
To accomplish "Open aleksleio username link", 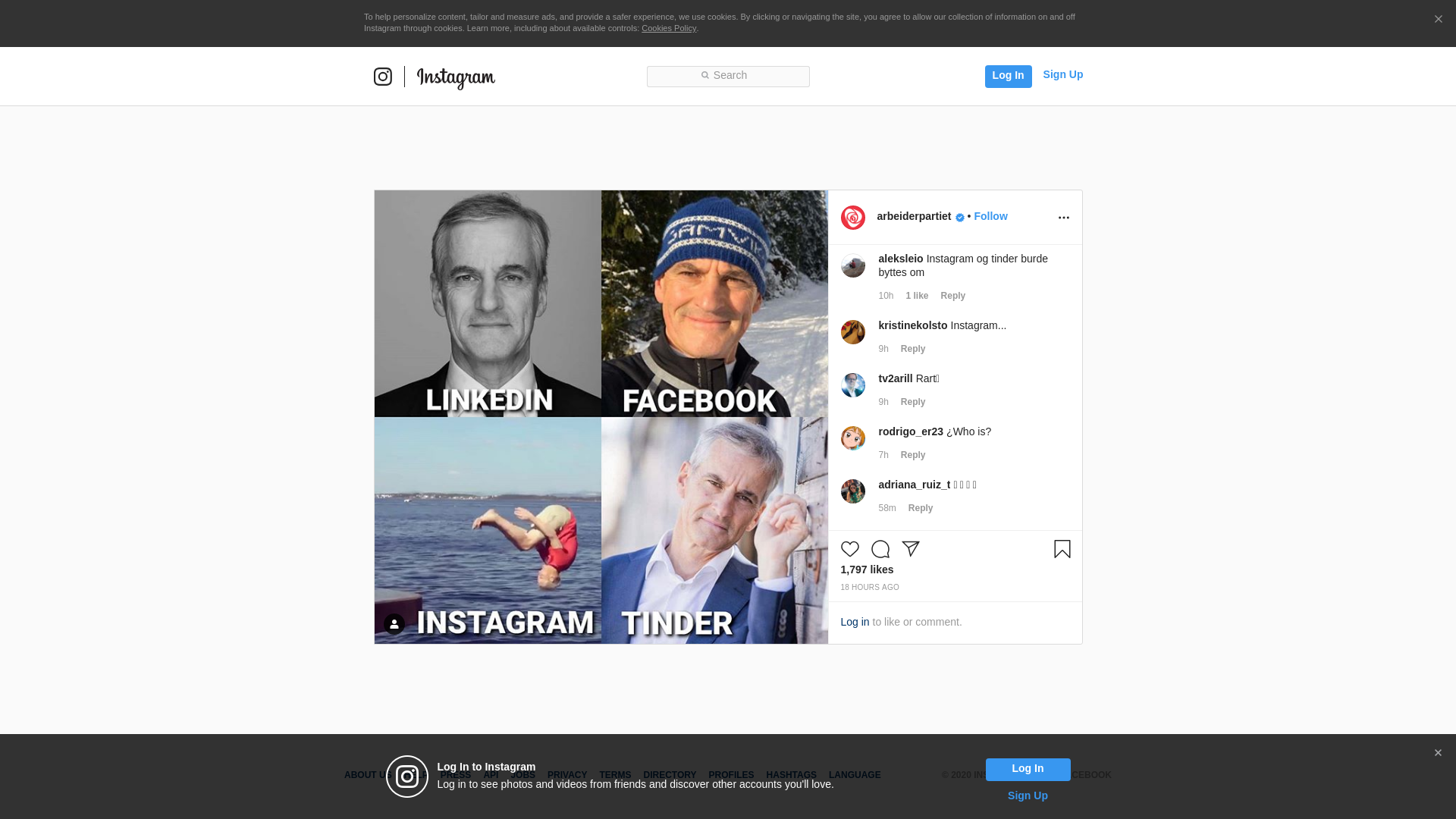I will point(901,259).
